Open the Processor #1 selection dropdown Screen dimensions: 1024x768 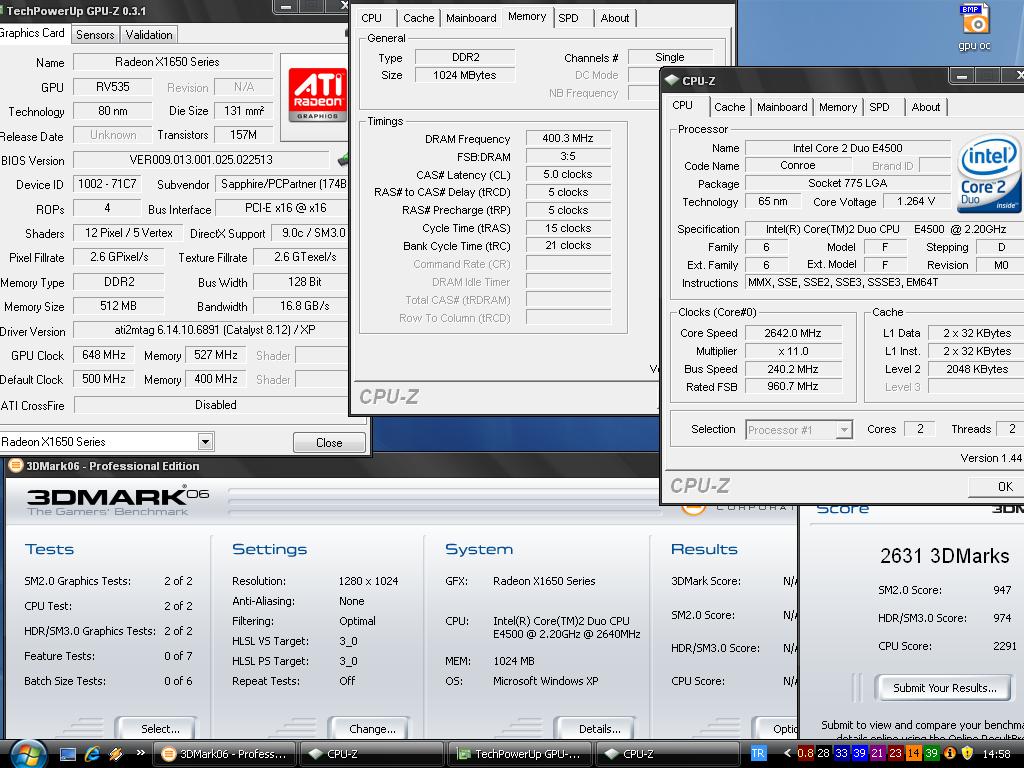pos(844,430)
